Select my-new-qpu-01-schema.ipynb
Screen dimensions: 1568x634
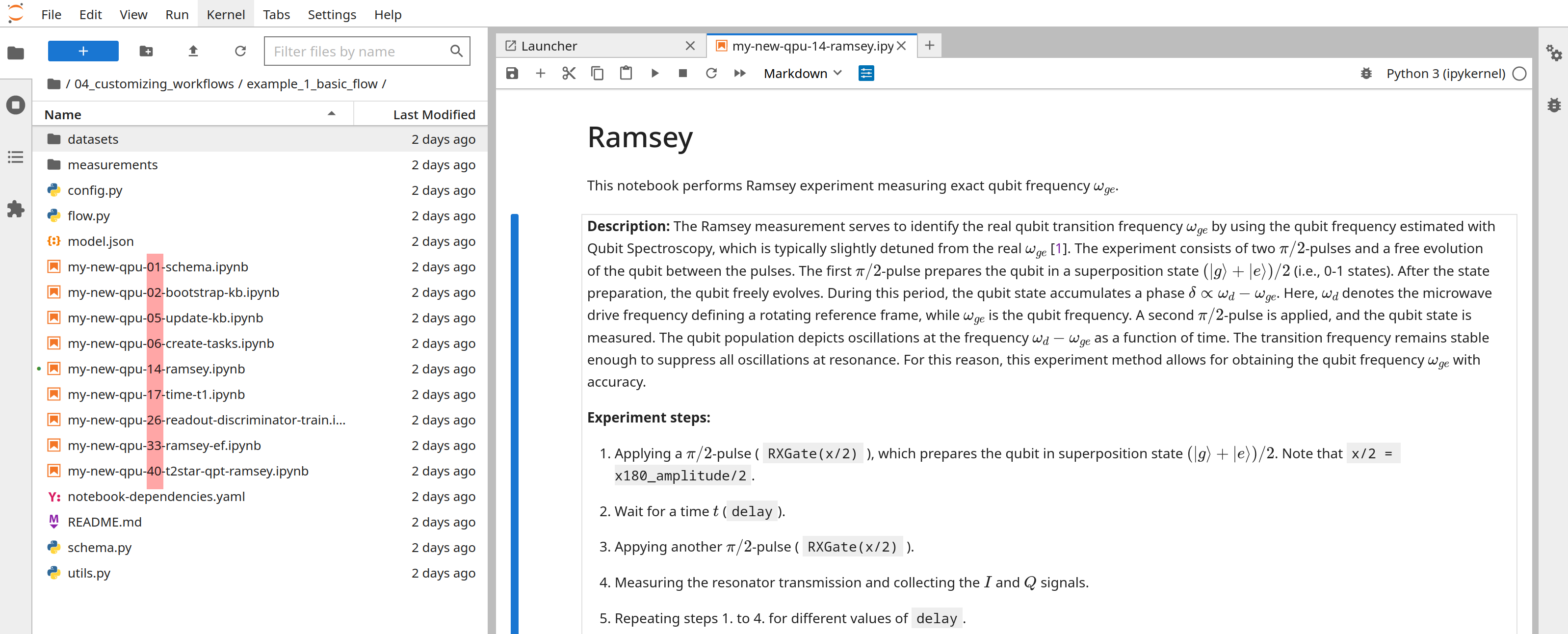pyautogui.click(x=260, y=267)
